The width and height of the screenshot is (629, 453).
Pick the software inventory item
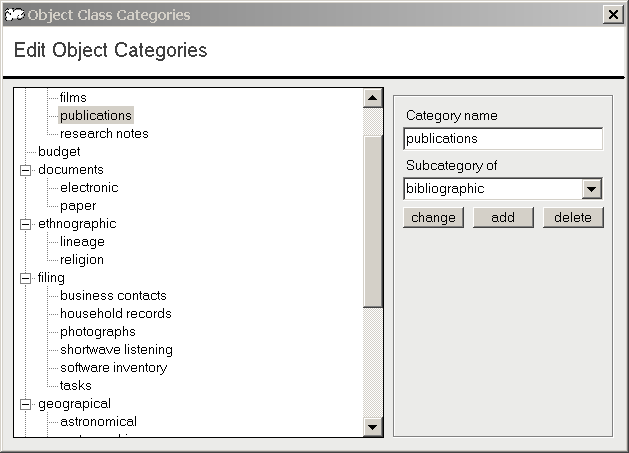[x=113, y=368]
